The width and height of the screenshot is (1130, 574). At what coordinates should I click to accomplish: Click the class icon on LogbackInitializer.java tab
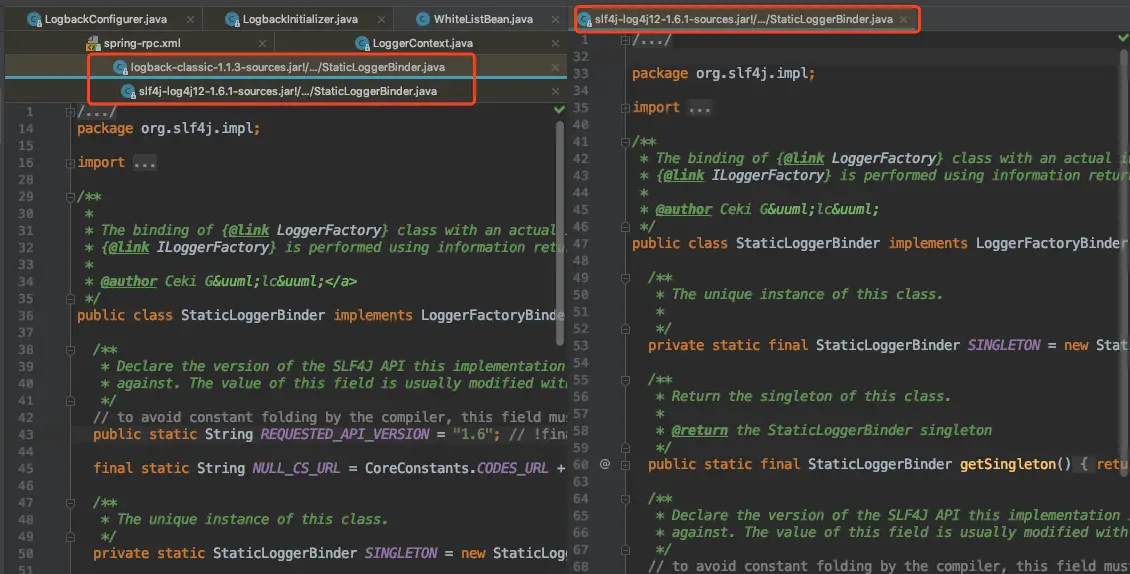click(x=232, y=19)
